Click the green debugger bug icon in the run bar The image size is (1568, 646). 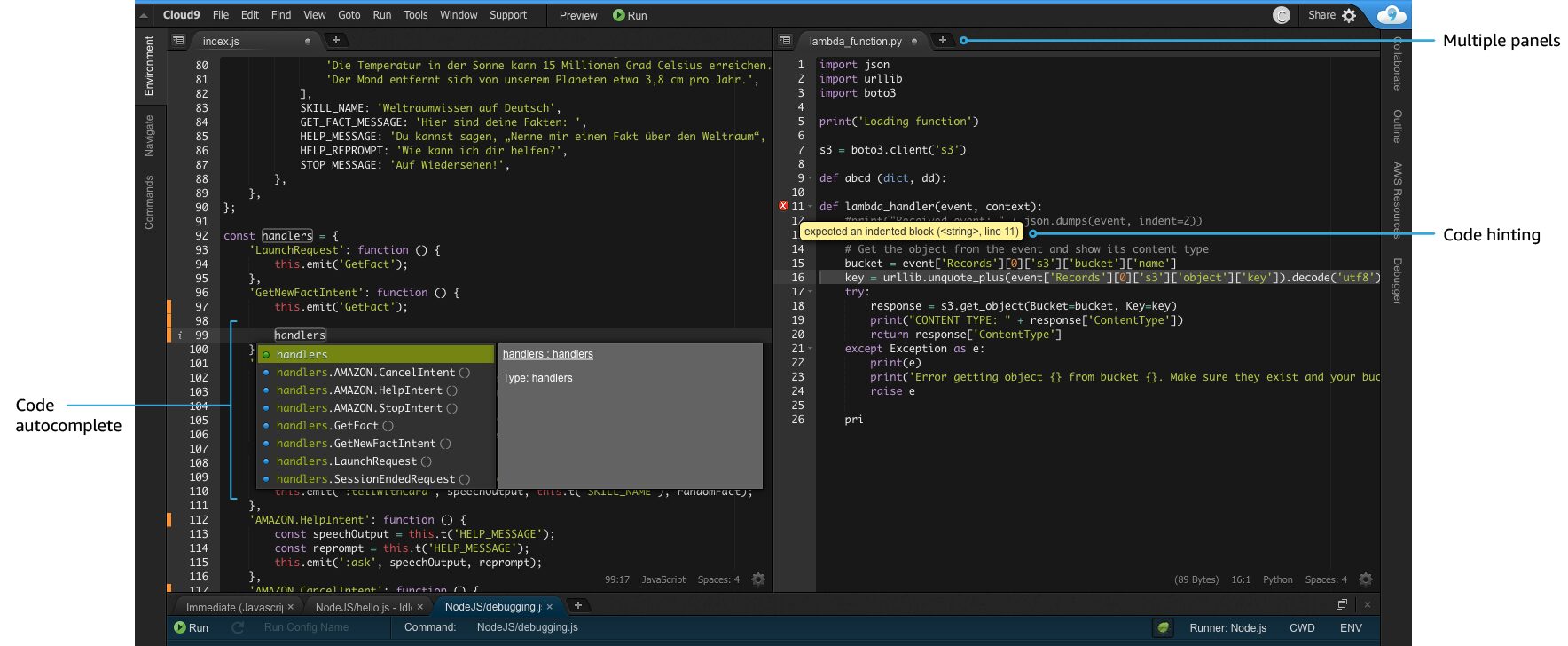(1163, 627)
